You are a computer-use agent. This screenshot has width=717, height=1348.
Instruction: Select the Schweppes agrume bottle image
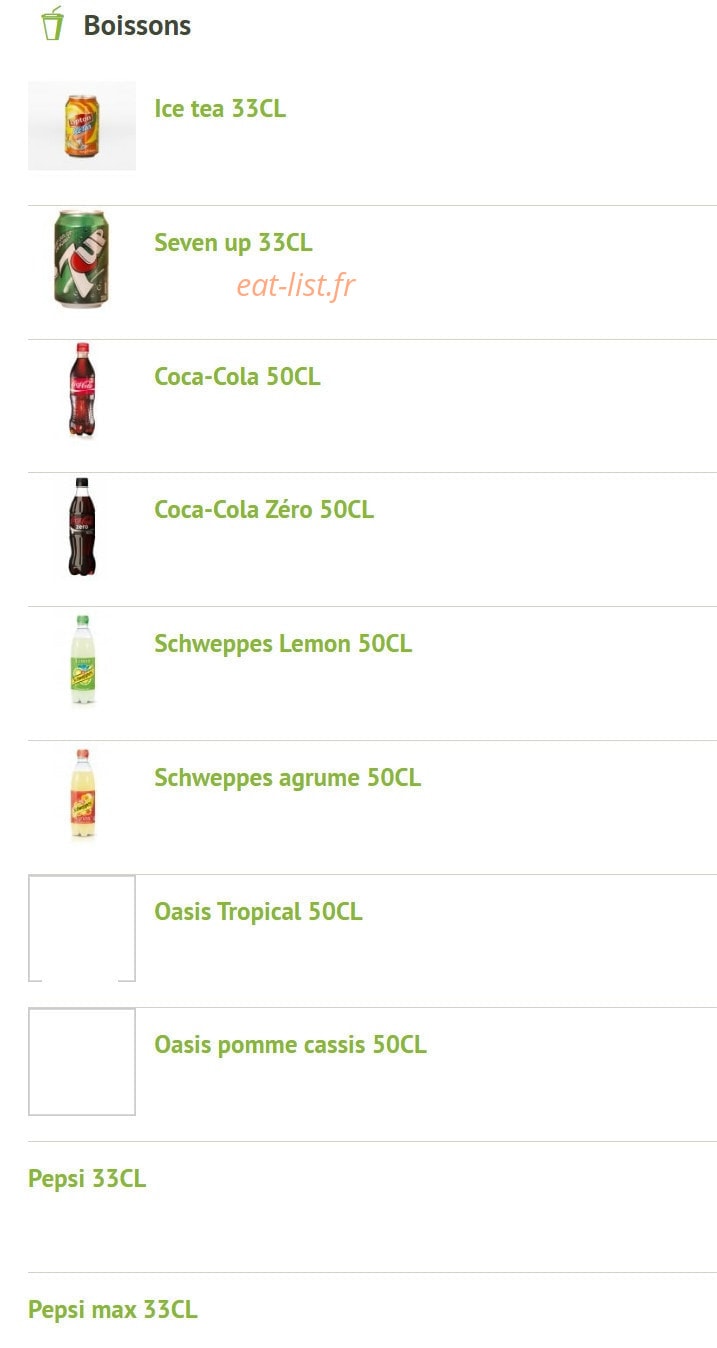point(83,794)
